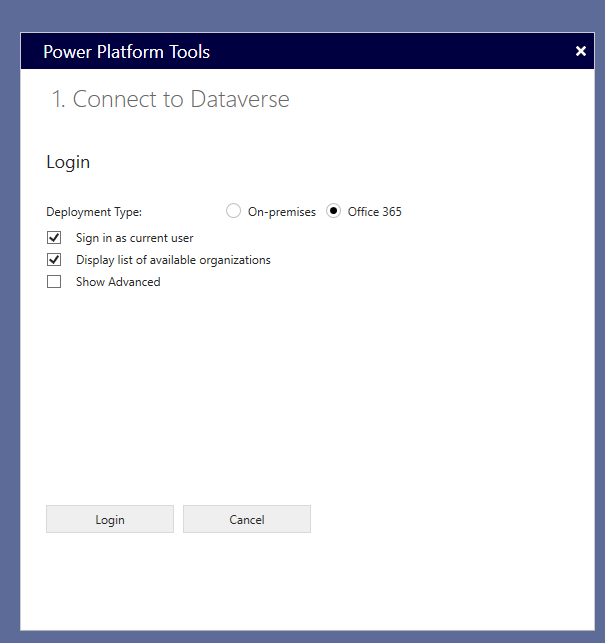Viewport: 605px width, 643px height.
Task: Select the On-premises deployment type
Action: tap(233, 211)
